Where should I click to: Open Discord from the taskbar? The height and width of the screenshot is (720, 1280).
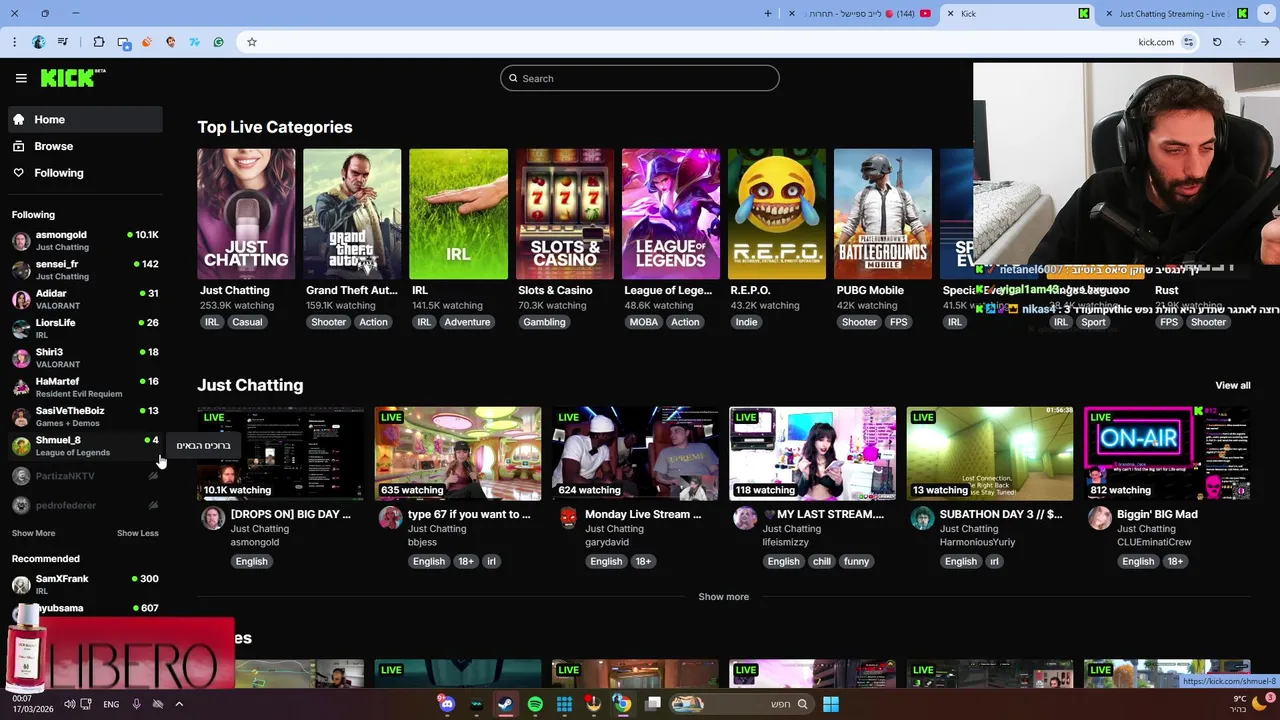[x=447, y=704]
